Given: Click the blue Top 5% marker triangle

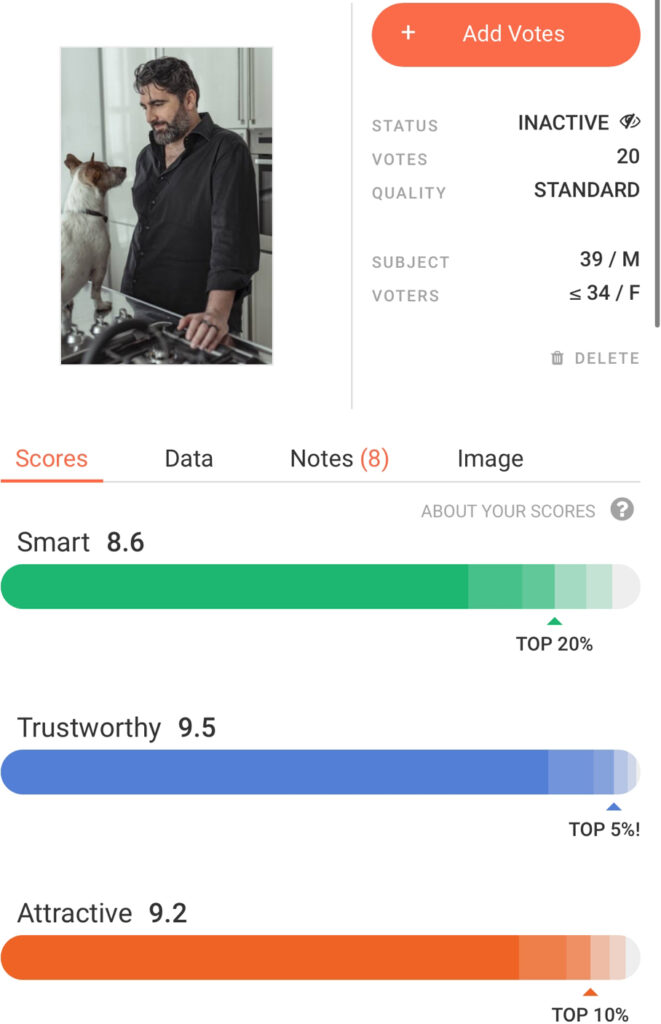Looking at the screenshot, I should pos(613,806).
